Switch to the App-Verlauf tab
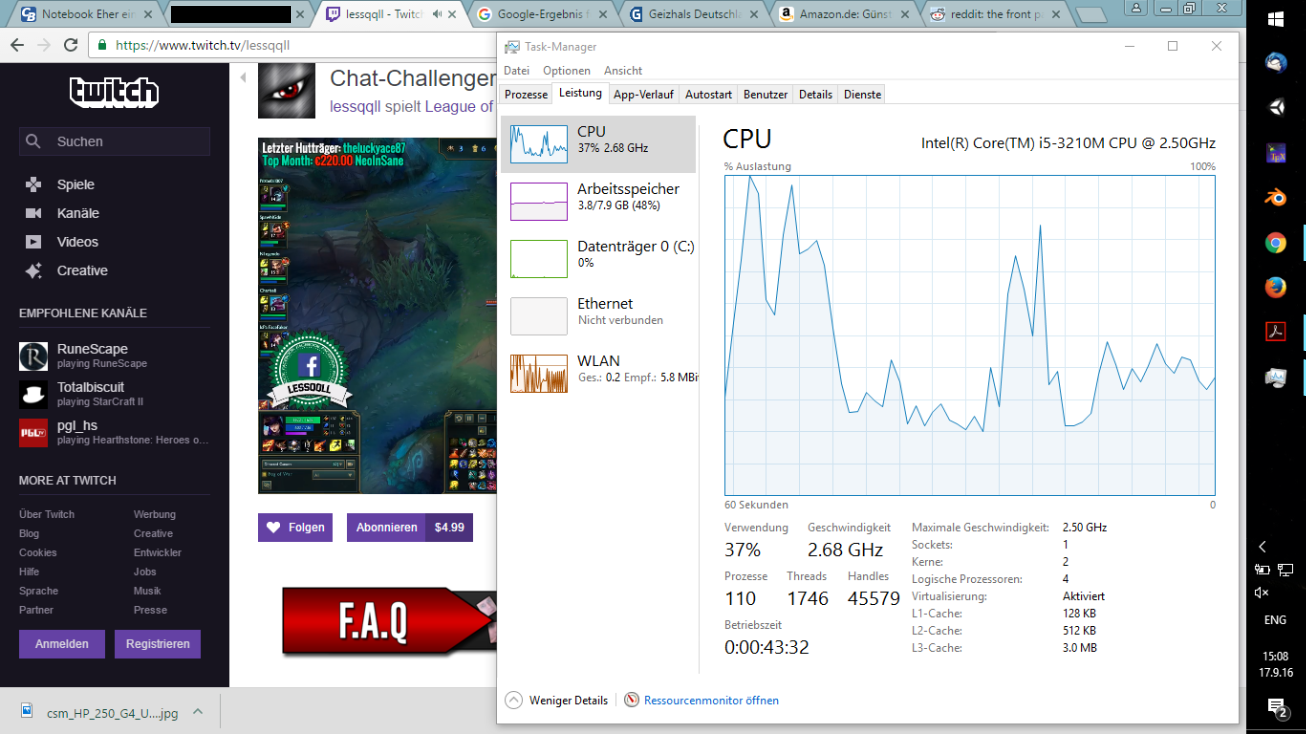Image resolution: width=1306 pixels, height=734 pixels. click(644, 94)
